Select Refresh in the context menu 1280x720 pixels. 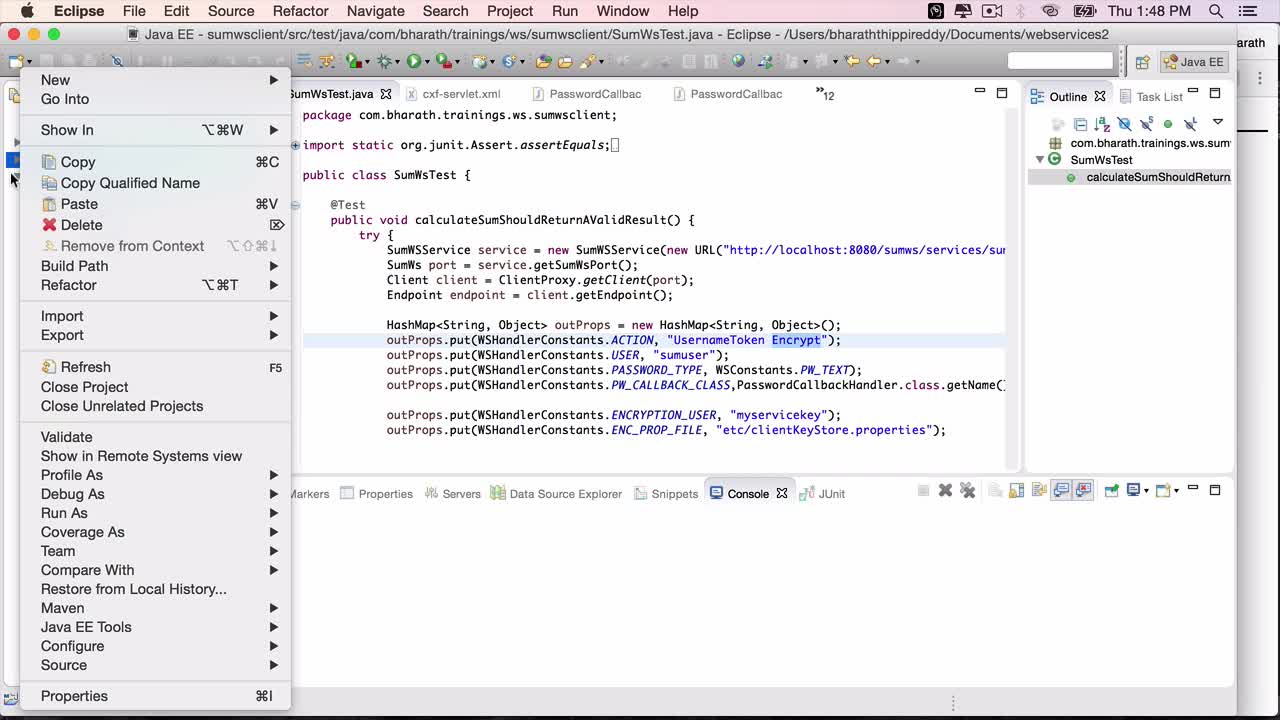click(155, 367)
